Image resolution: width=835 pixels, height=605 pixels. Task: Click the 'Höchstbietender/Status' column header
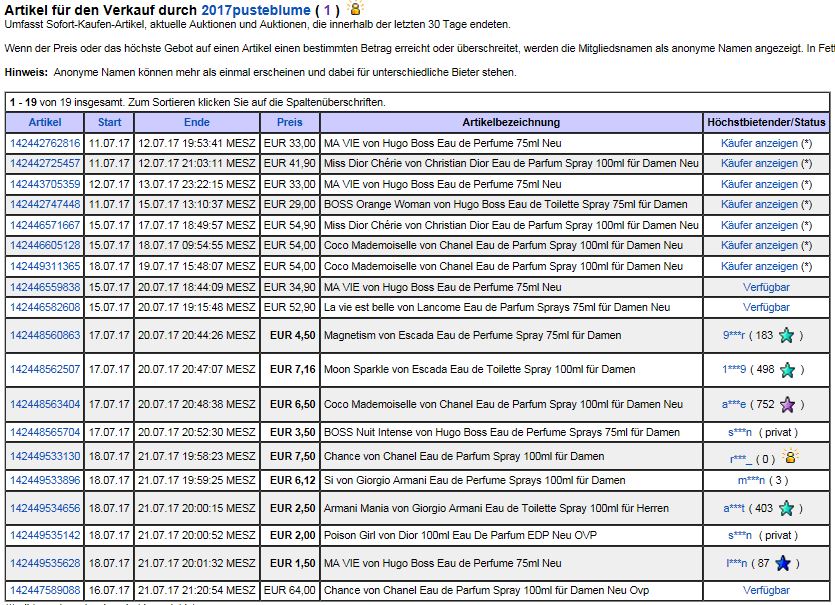point(766,122)
